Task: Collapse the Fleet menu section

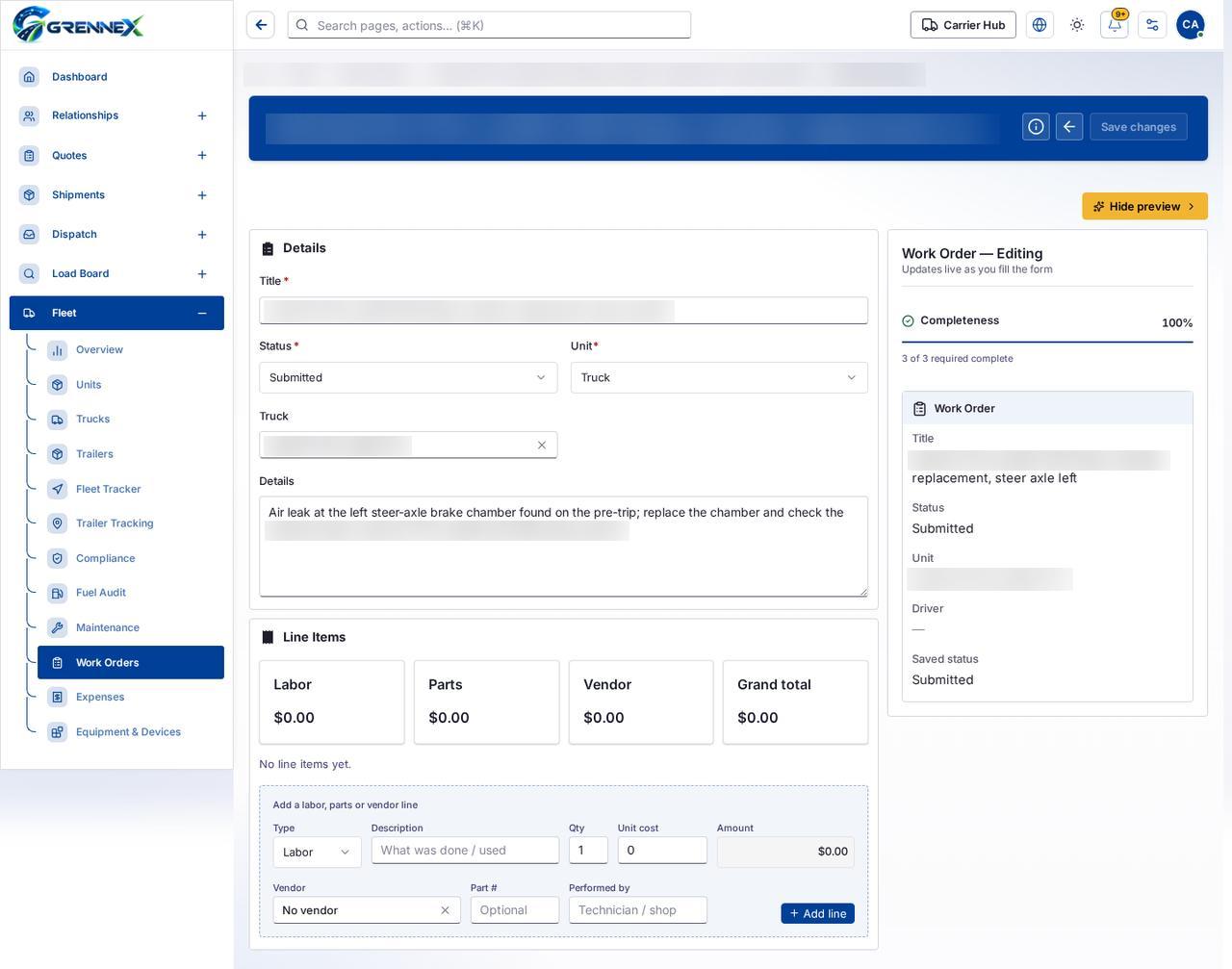Action: pos(202,313)
